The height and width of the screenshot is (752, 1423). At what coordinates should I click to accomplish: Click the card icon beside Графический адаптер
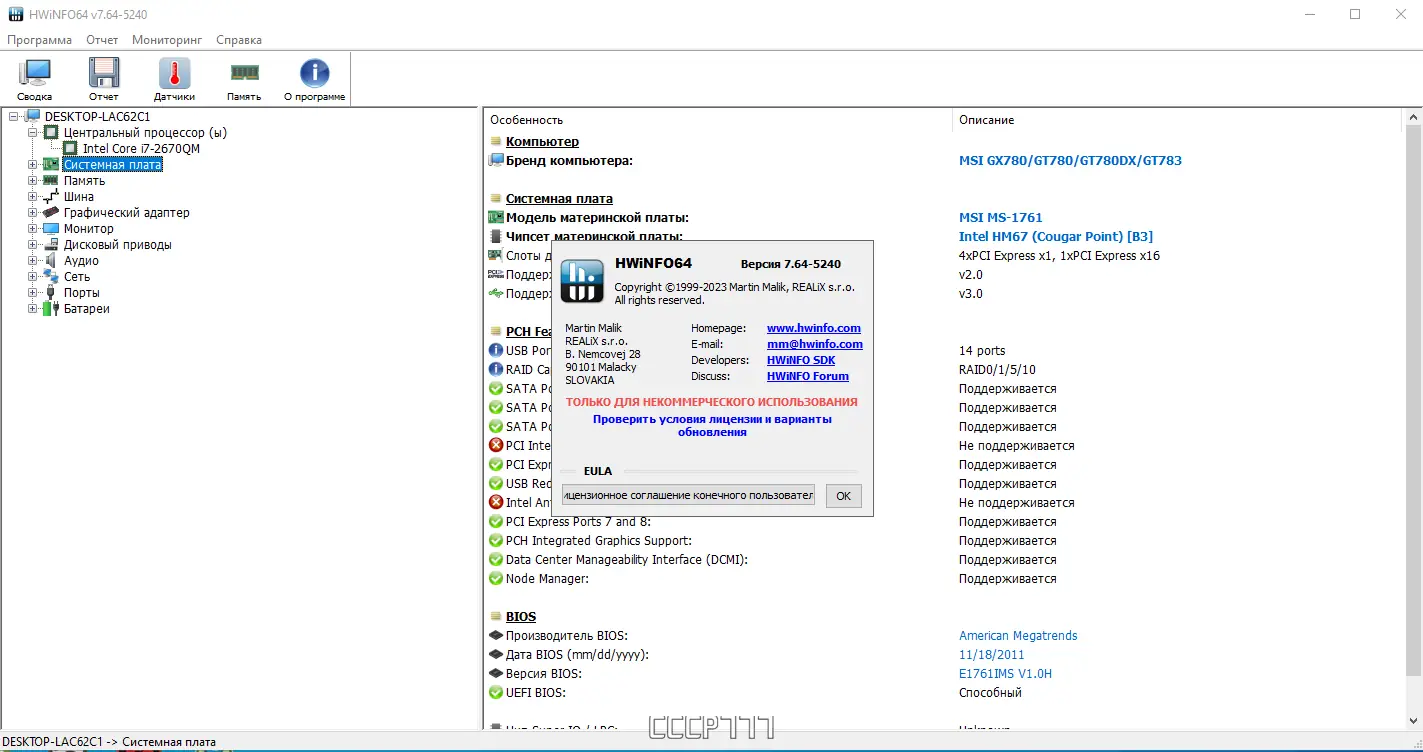pos(51,213)
